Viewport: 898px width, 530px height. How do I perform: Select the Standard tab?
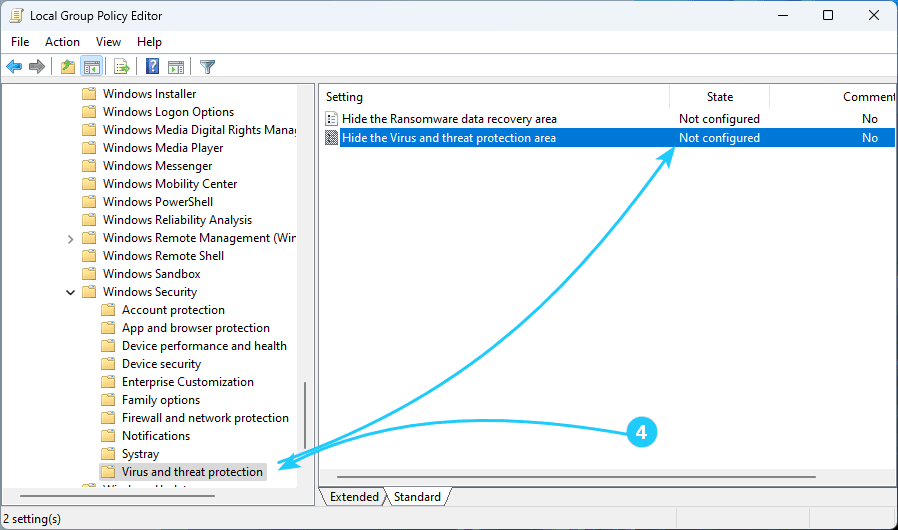click(x=417, y=497)
